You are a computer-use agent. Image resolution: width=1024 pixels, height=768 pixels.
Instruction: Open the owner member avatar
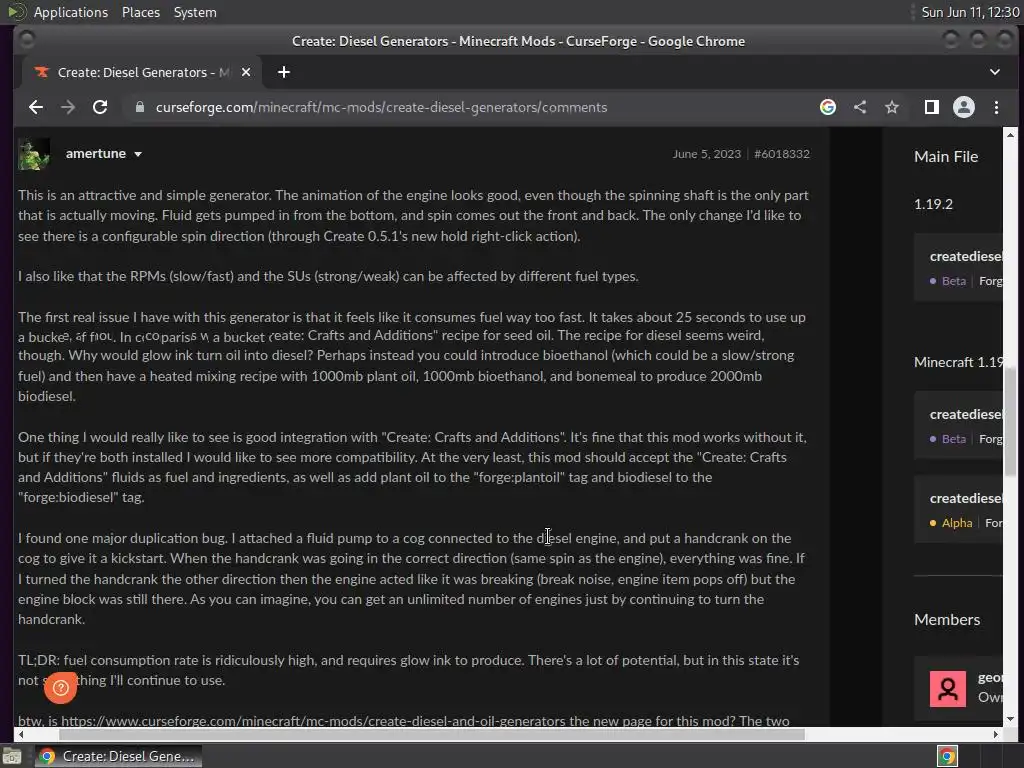948,688
